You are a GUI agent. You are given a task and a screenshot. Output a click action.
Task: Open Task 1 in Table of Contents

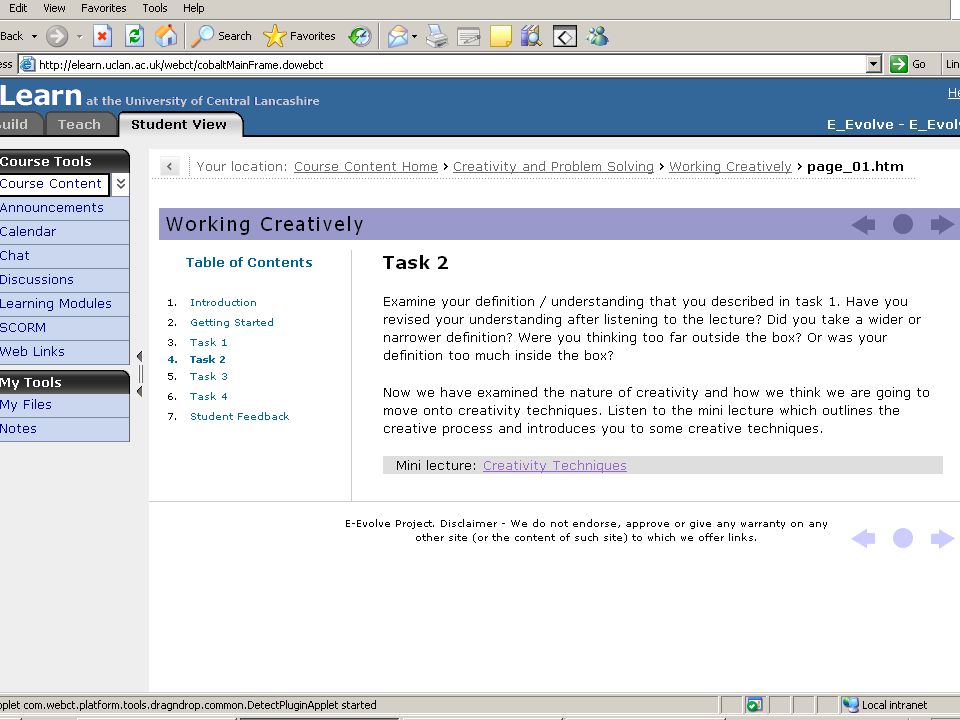click(208, 342)
